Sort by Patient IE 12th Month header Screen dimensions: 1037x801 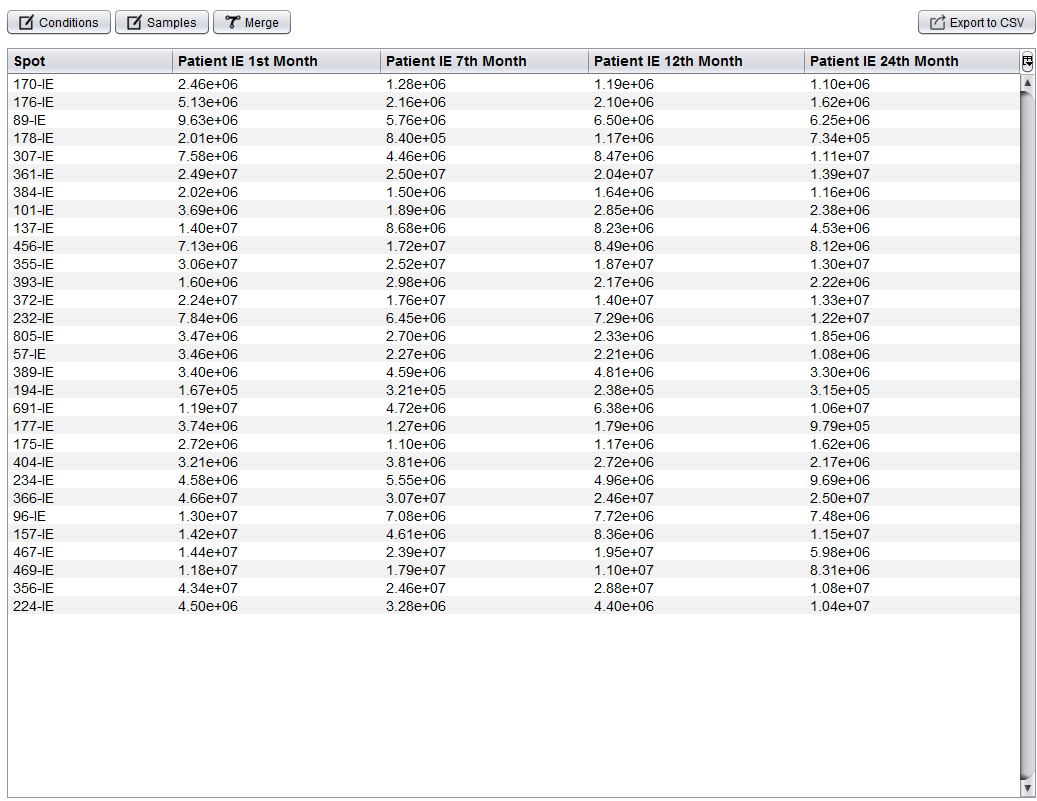point(697,61)
